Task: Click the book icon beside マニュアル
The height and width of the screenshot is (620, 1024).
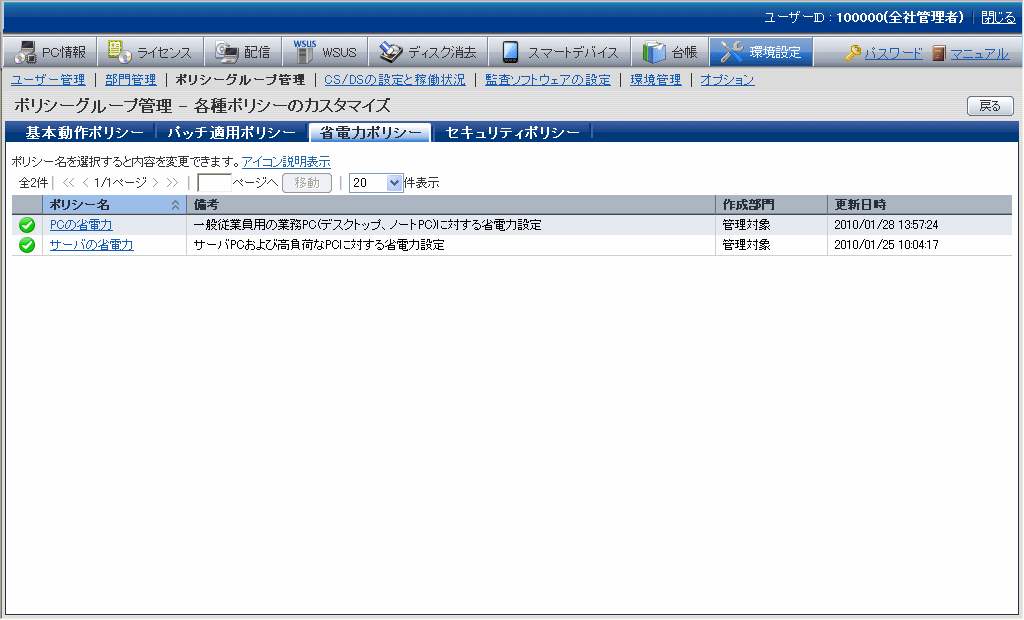Action: click(x=938, y=53)
